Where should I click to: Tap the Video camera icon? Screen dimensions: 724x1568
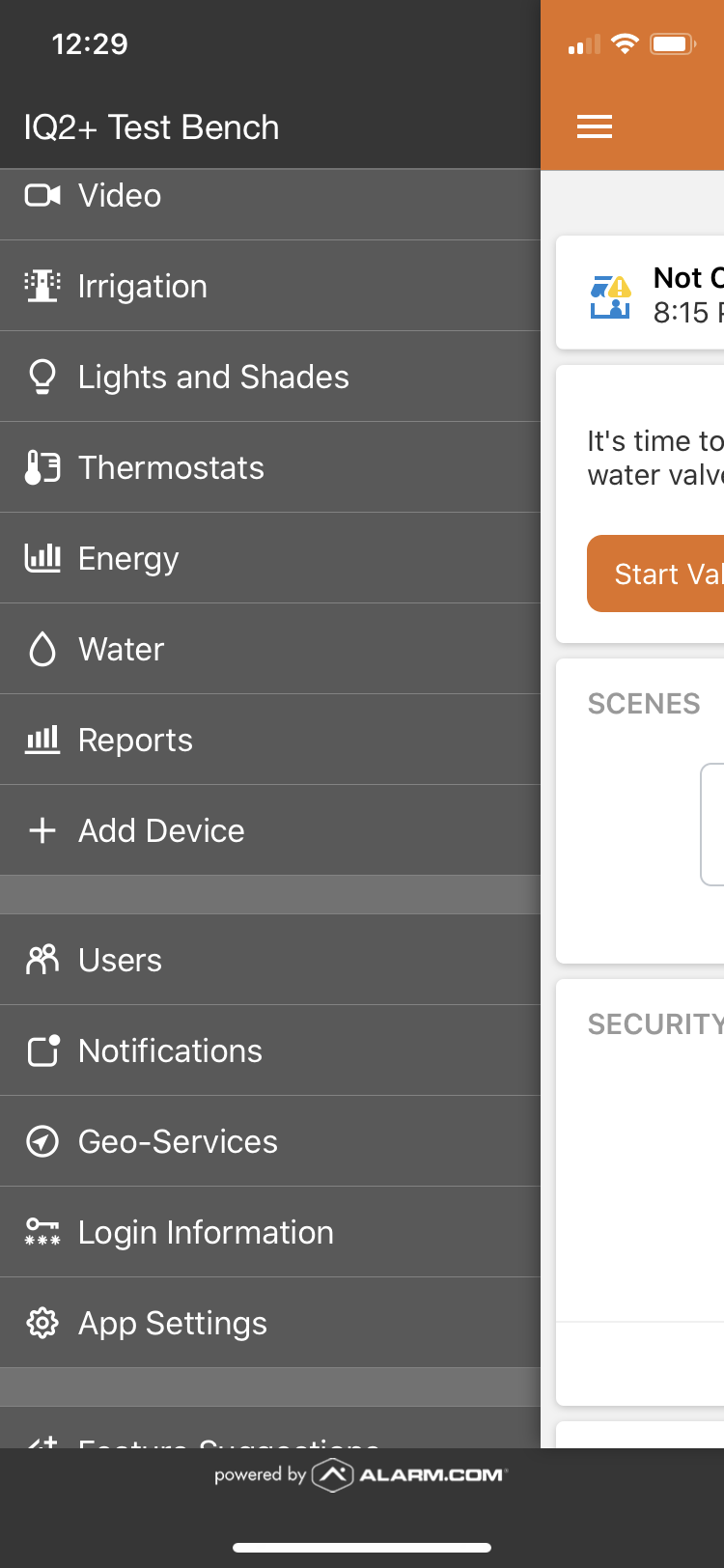coord(42,196)
